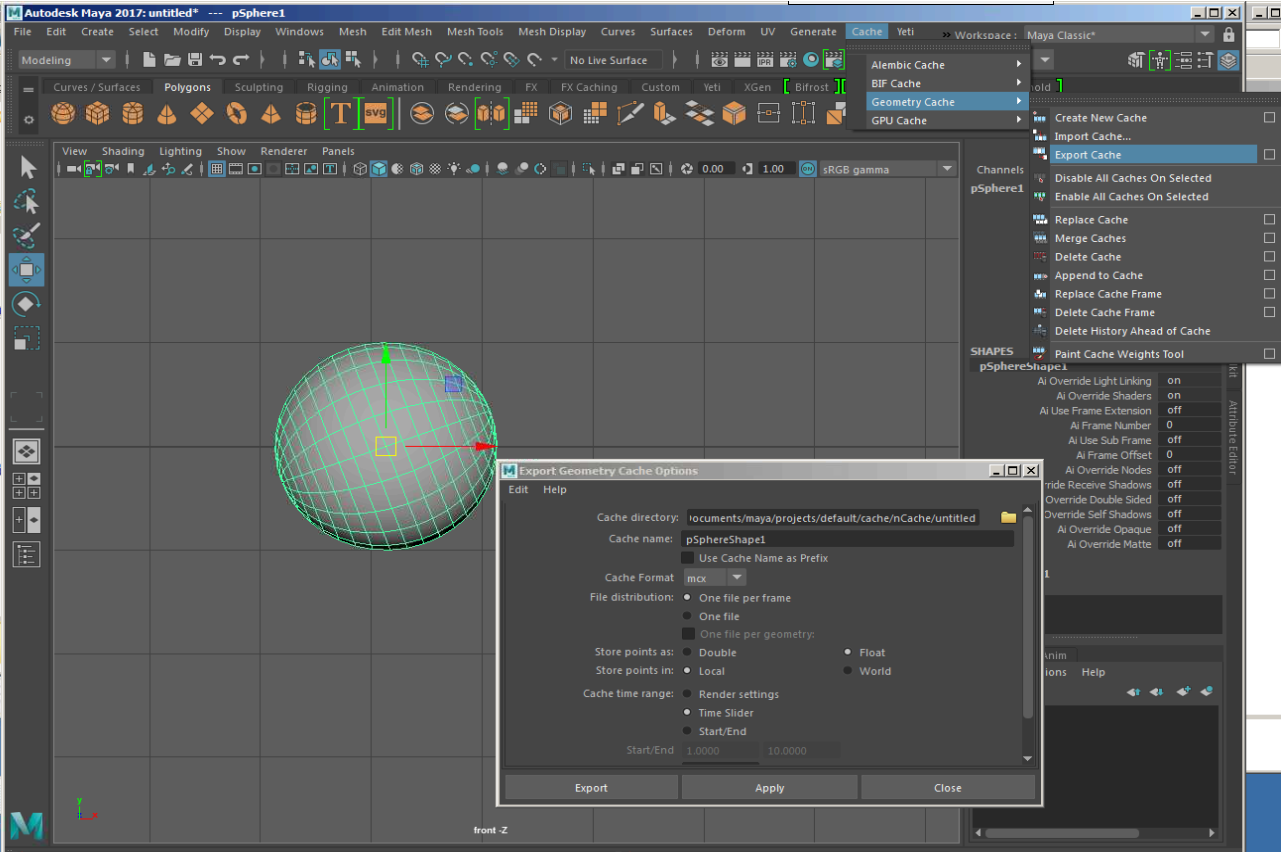Choose World for Store points in
This screenshot has height=852, width=1281.
click(x=848, y=671)
